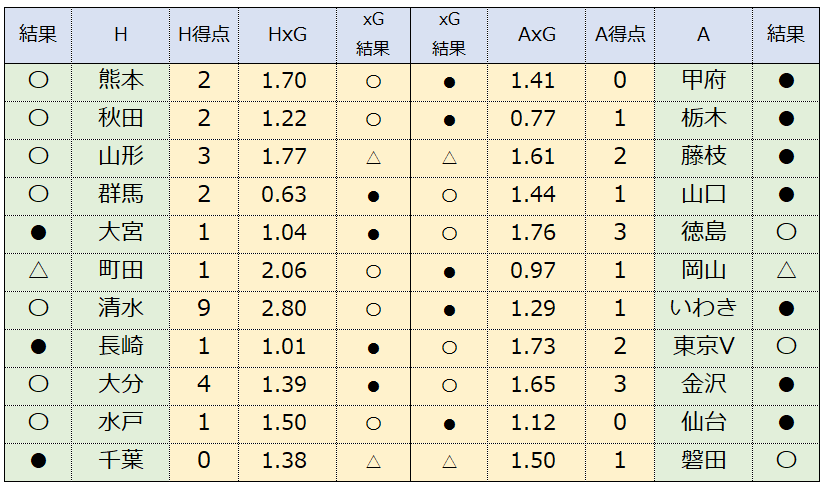Select the 岡山 draw triangle symbol
This screenshot has height=486, width=829.
pos(786,270)
